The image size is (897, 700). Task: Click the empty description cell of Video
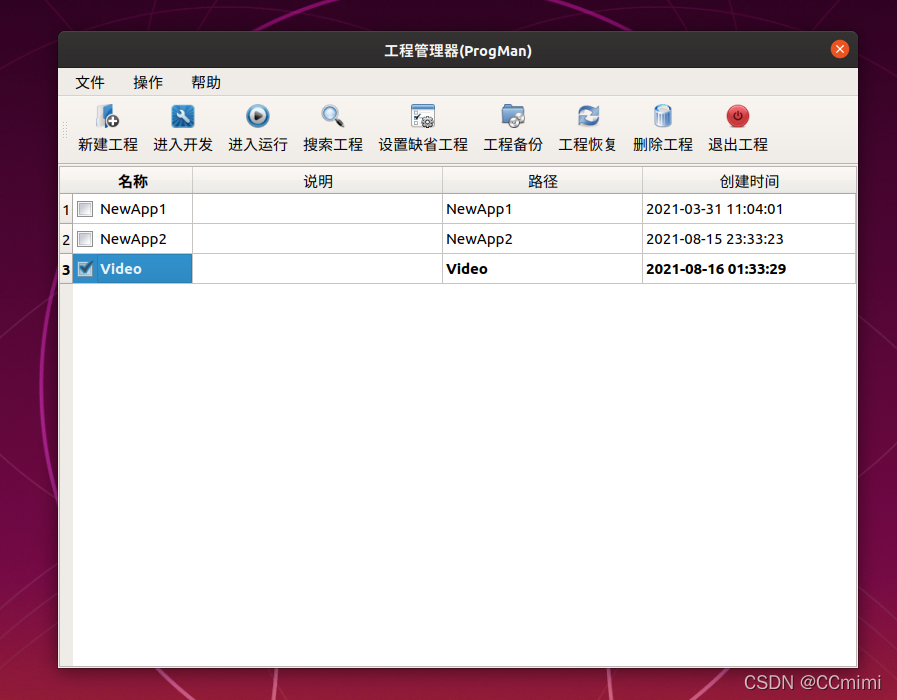point(317,269)
